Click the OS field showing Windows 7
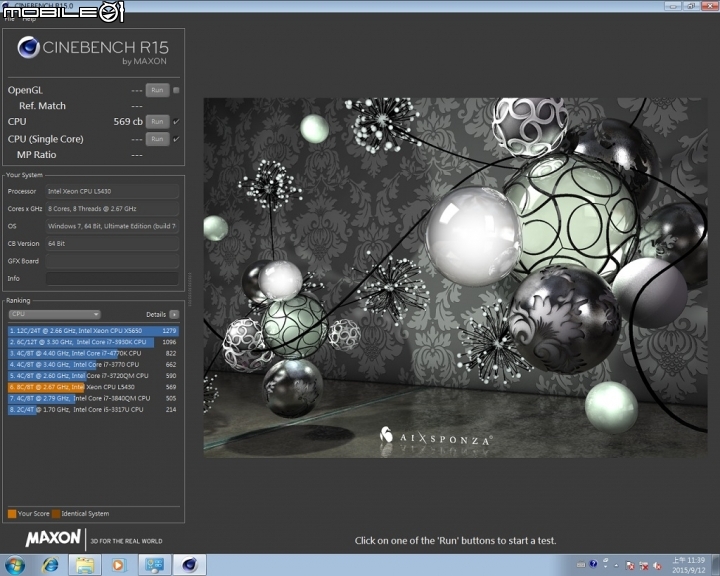Image resolution: width=720 pixels, height=576 pixels. click(x=112, y=226)
